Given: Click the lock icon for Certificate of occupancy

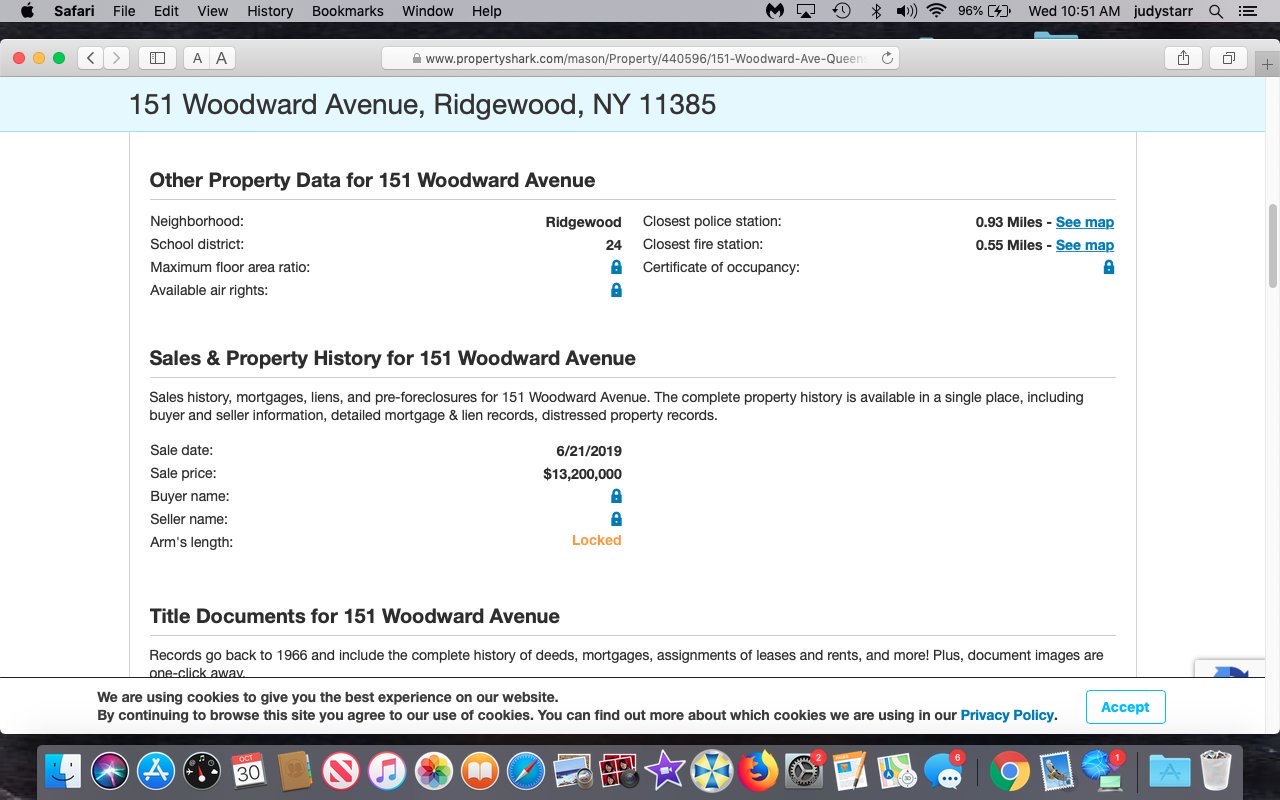Looking at the screenshot, I should pos(1108,267).
